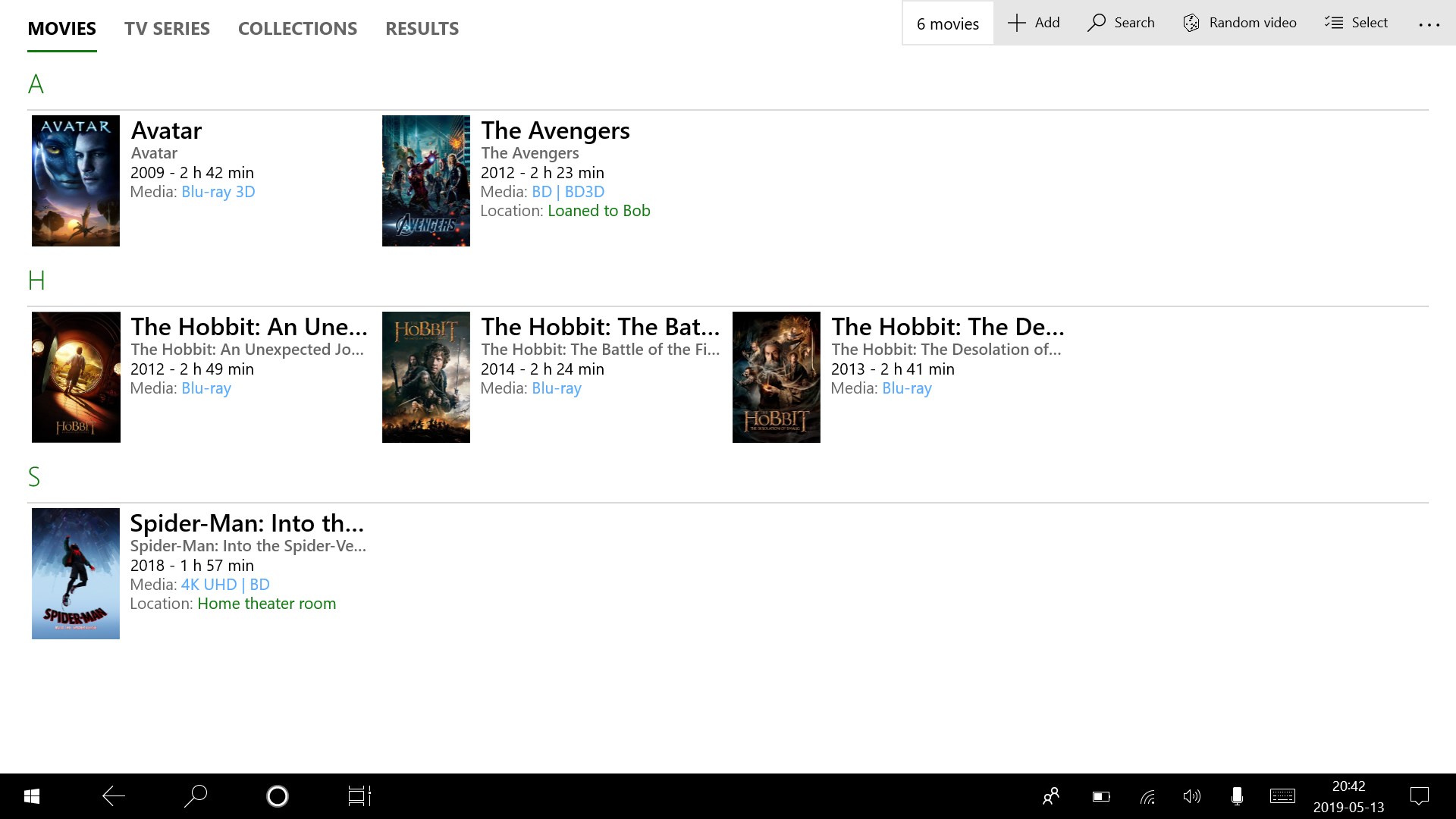Open Search with the magnifier icon

tap(1097, 23)
